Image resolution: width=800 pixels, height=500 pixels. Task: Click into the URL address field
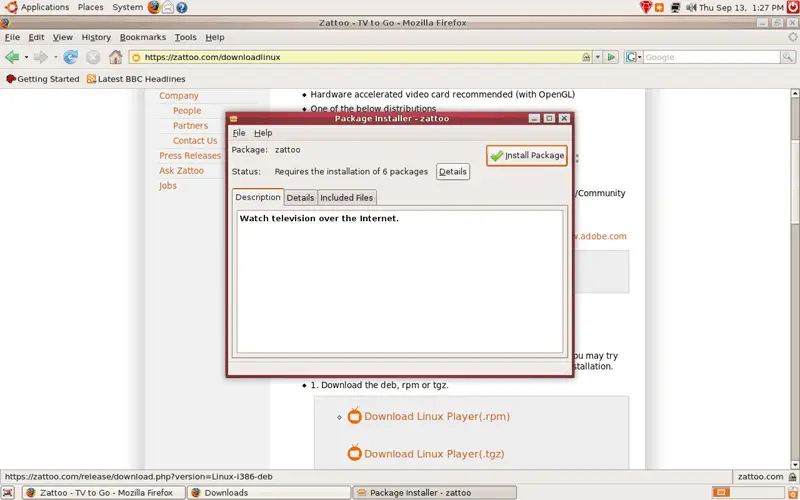[357, 57]
